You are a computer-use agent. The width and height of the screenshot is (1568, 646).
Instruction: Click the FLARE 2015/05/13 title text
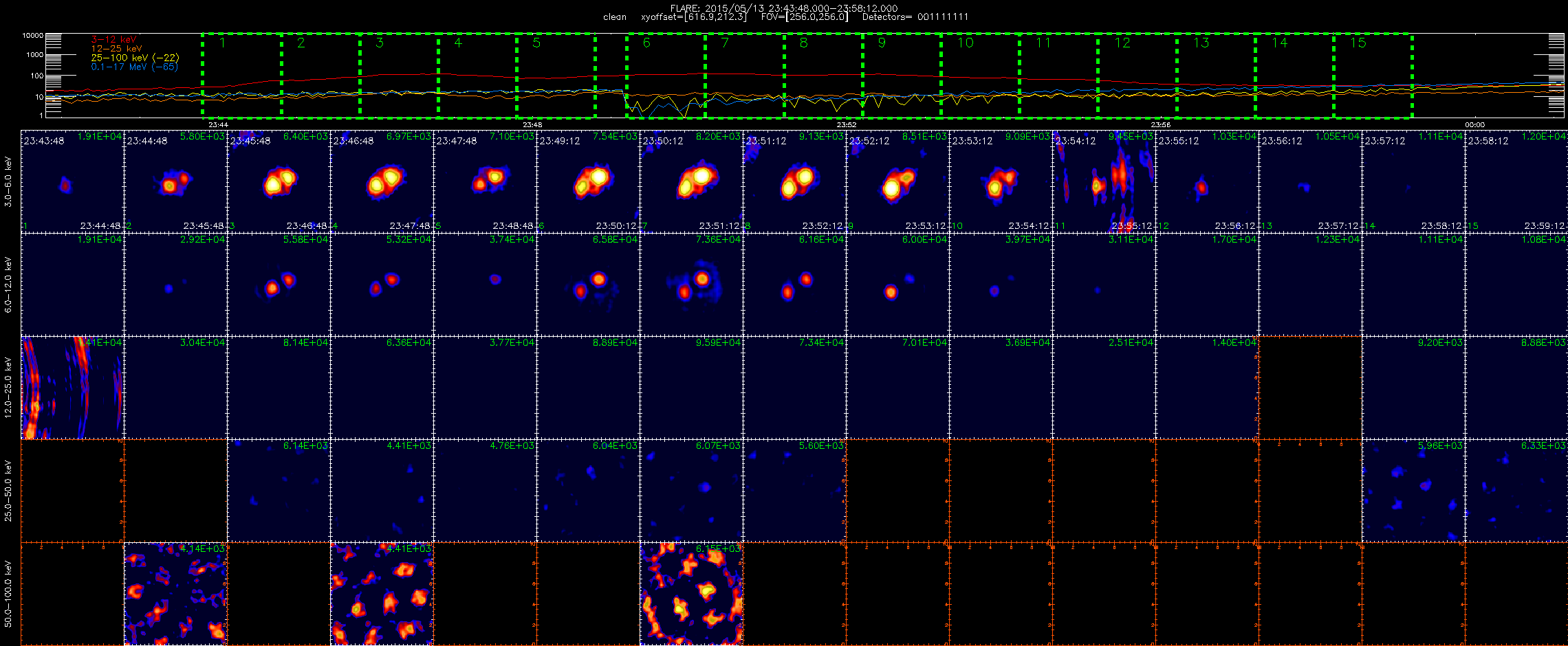(784, 8)
